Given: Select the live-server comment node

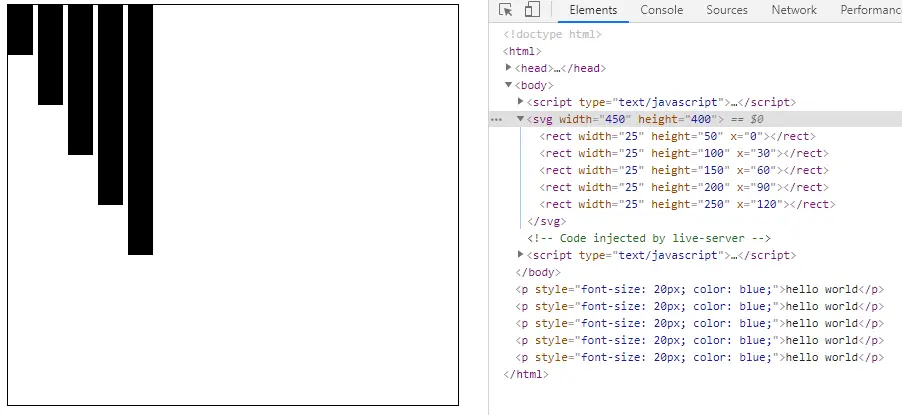Looking at the screenshot, I should [649, 238].
